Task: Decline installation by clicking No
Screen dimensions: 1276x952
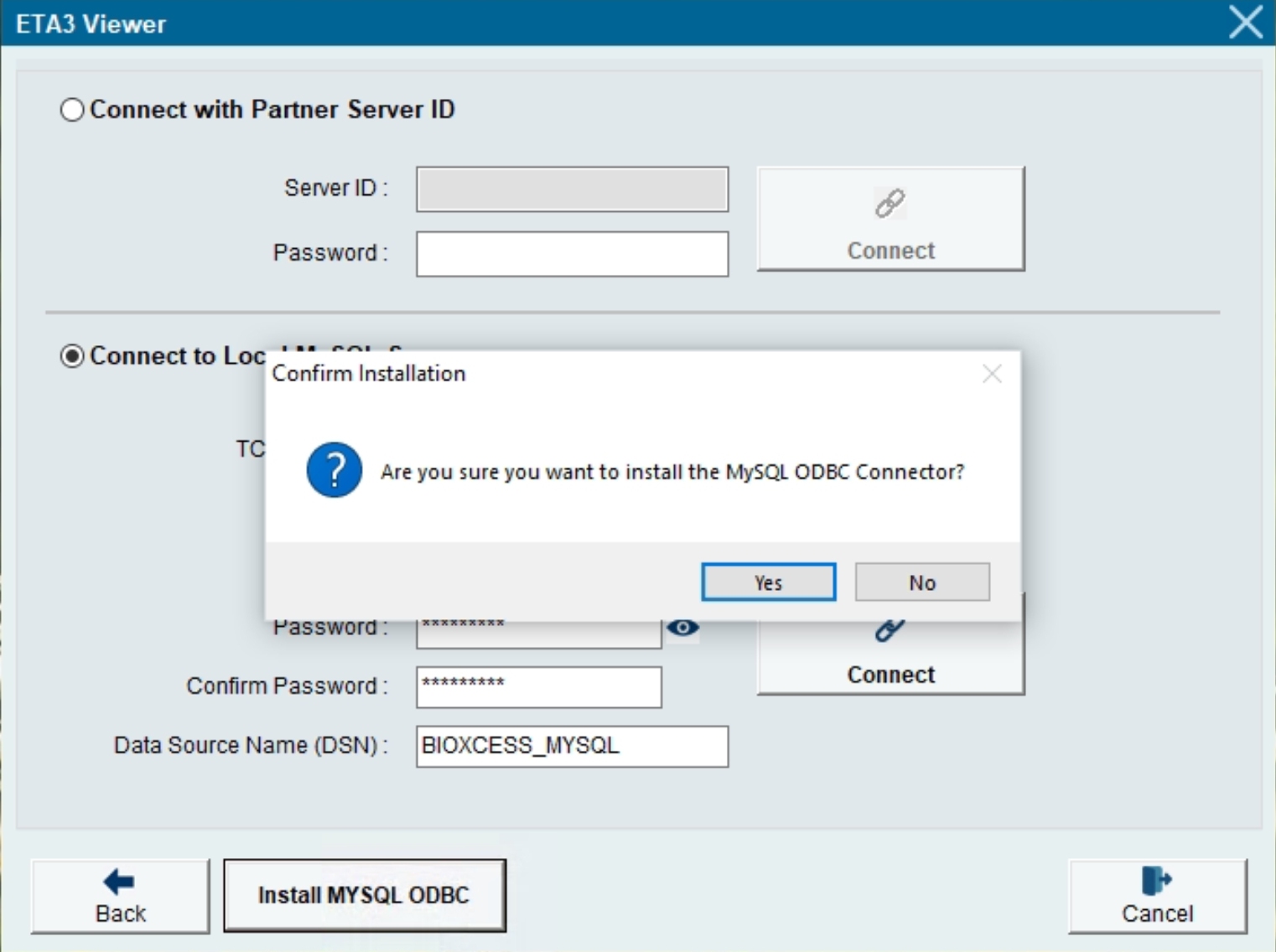Action: click(922, 582)
